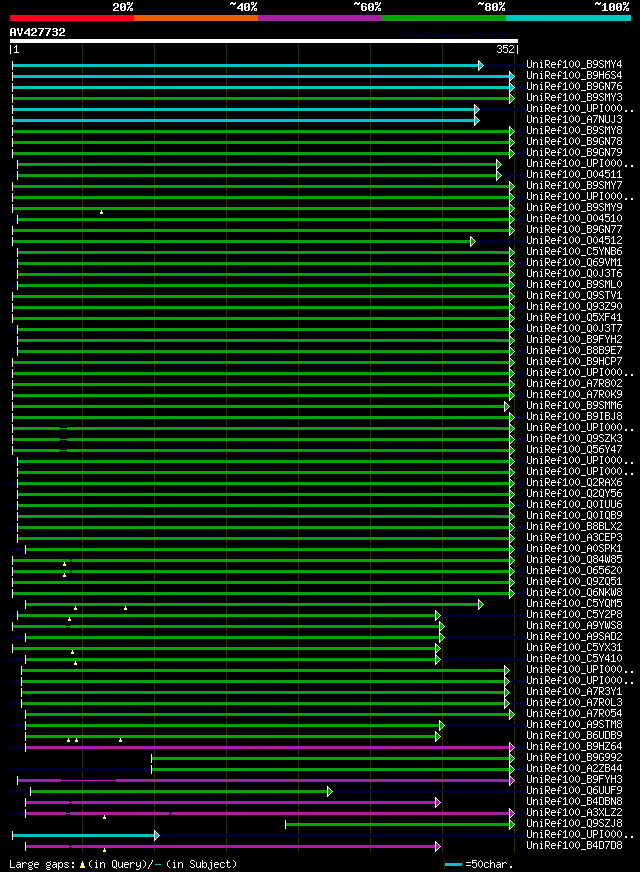The height and width of the screenshot is (872, 640).
Task: Open hit UniRef100_Q69VM1
Action: [574, 262]
